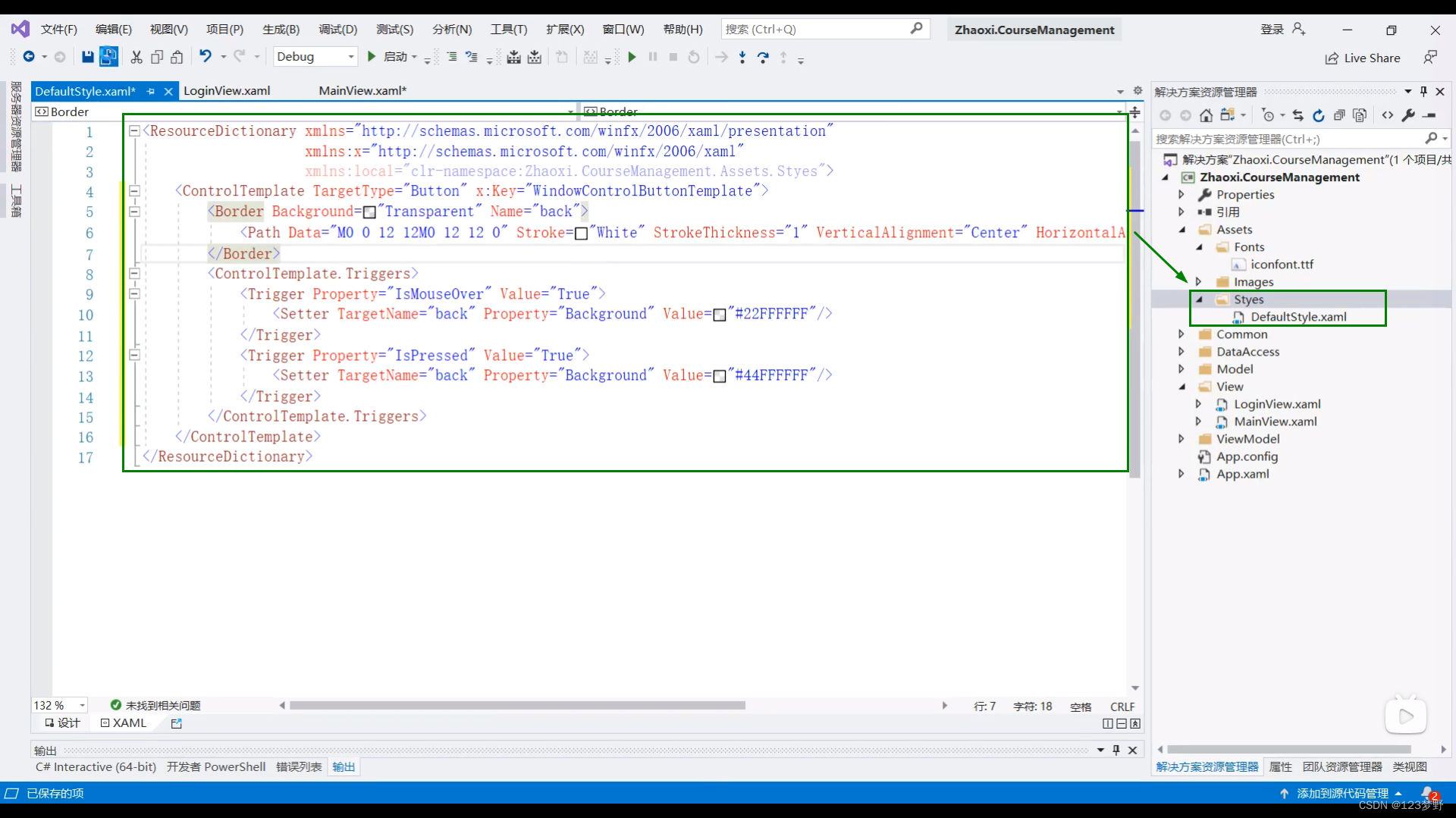Navigate backward with the blue back arrow
The image size is (1456, 818).
[x=29, y=57]
